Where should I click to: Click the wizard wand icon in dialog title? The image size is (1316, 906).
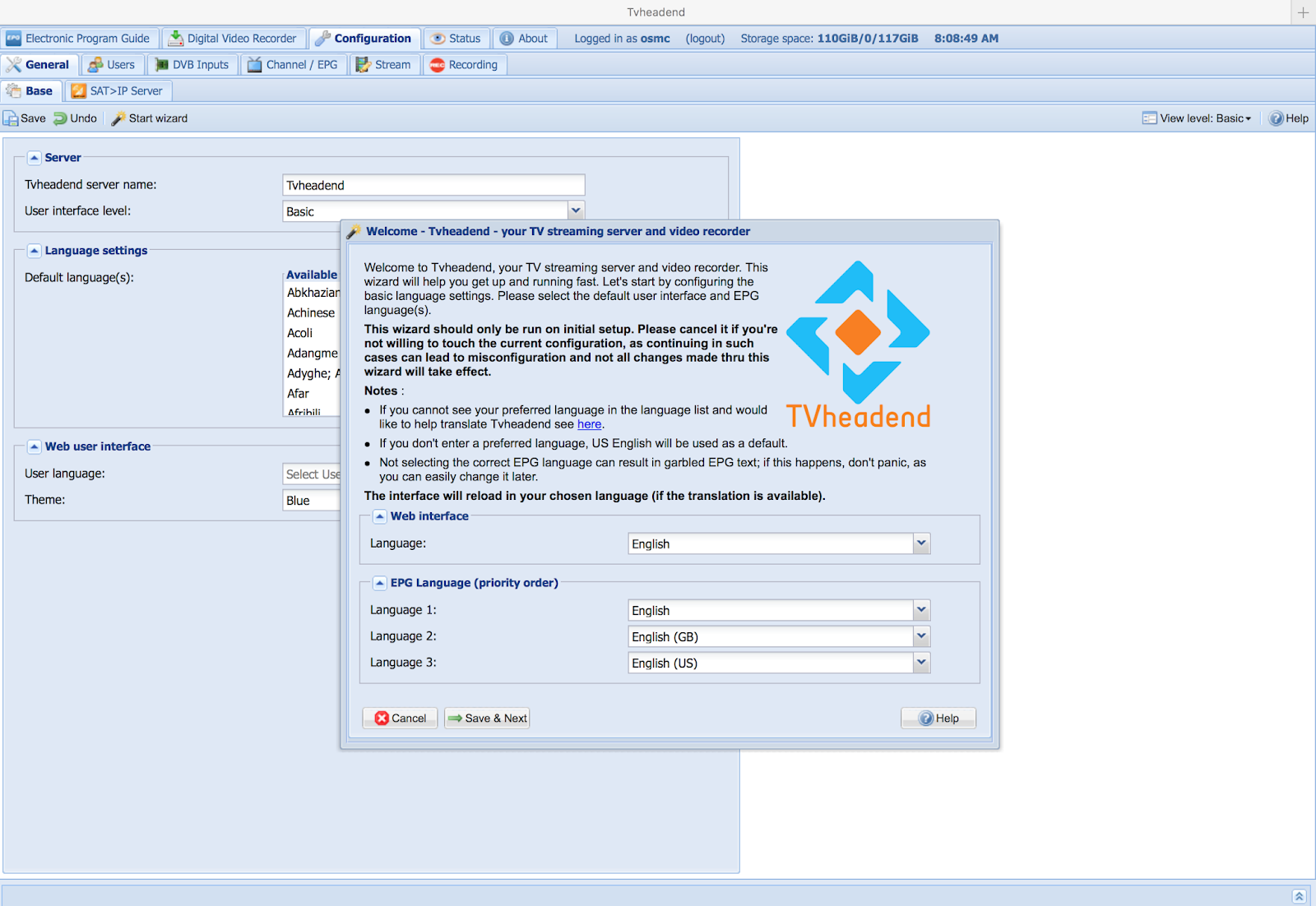(354, 232)
